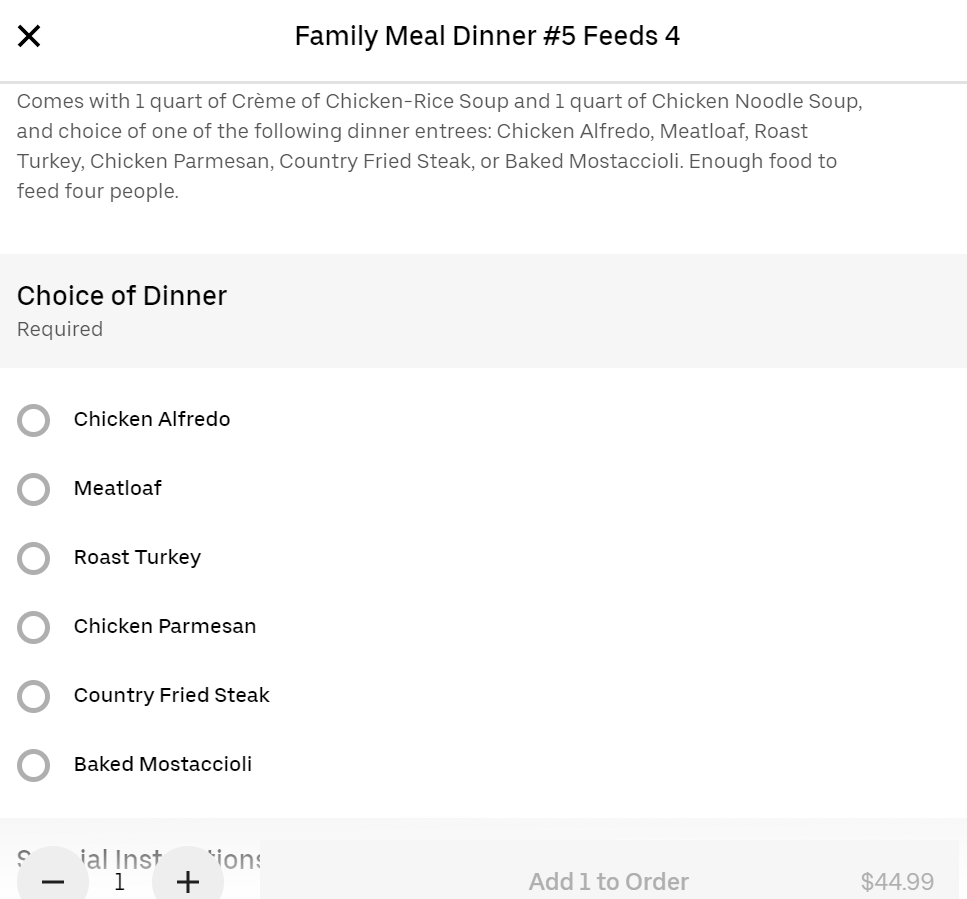The height and width of the screenshot is (899, 967).
Task: Select the Chicken Alfredo radio circle
Action: click(x=34, y=421)
